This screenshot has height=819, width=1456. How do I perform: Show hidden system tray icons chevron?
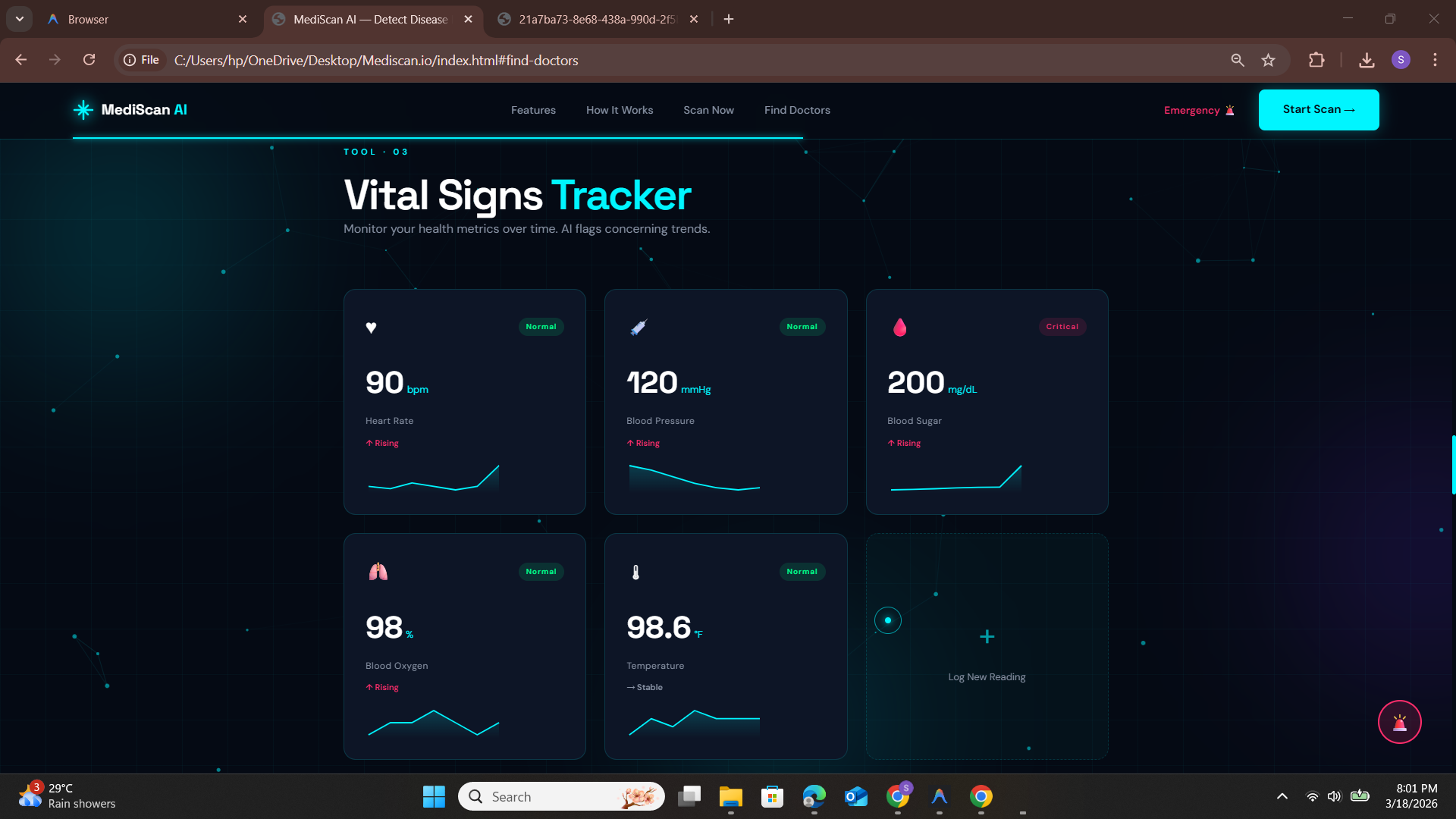[1282, 796]
